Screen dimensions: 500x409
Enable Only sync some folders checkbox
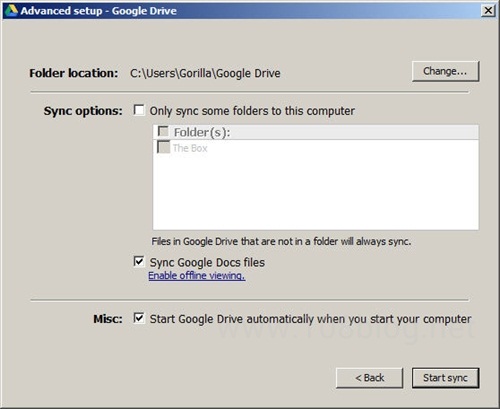click(139, 110)
